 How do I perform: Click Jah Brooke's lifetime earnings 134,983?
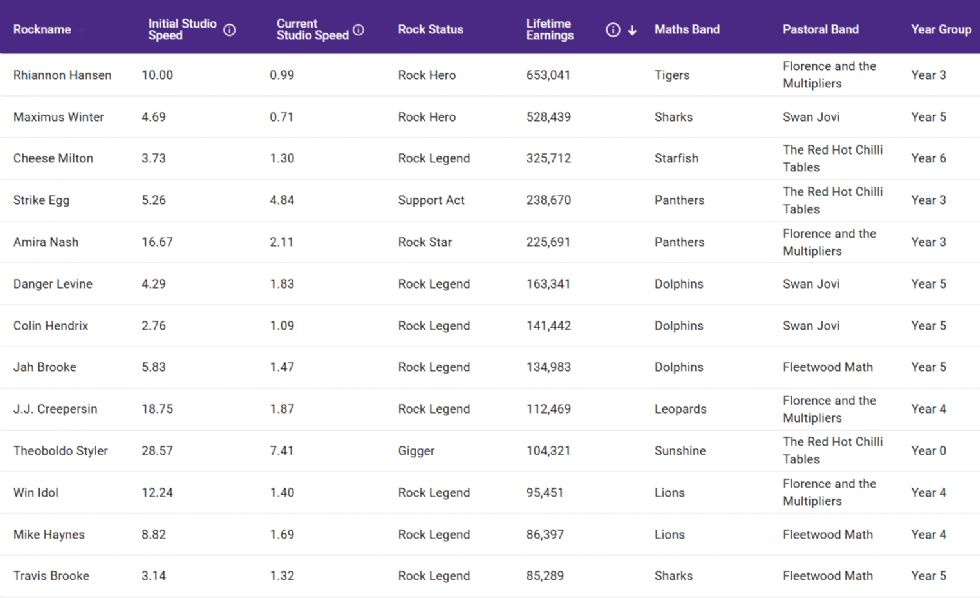coord(548,367)
